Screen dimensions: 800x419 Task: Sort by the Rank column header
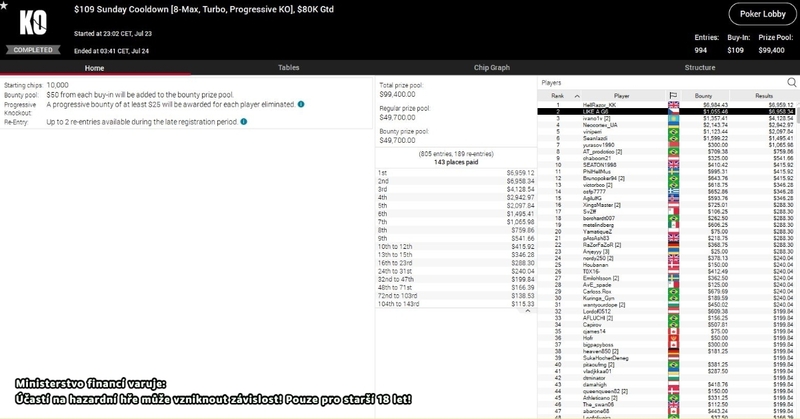point(558,95)
